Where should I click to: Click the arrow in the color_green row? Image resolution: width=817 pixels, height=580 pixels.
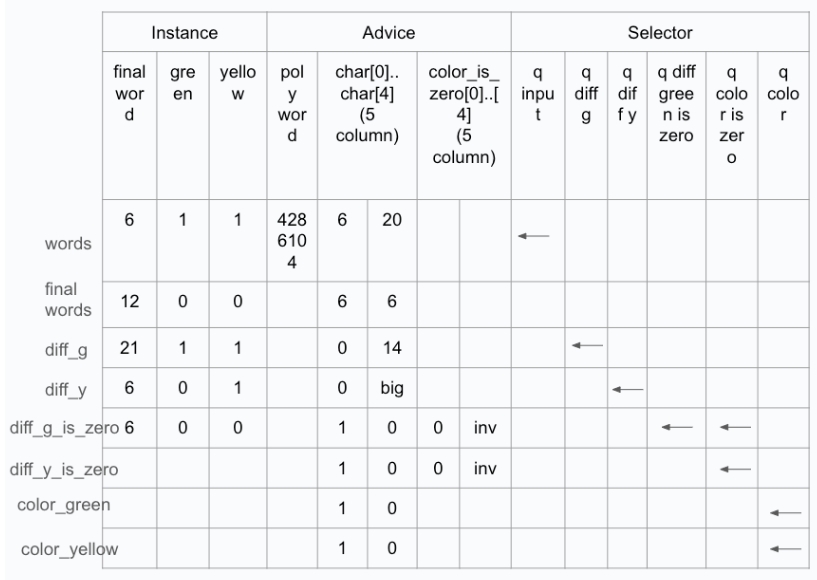(x=785, y=513)
